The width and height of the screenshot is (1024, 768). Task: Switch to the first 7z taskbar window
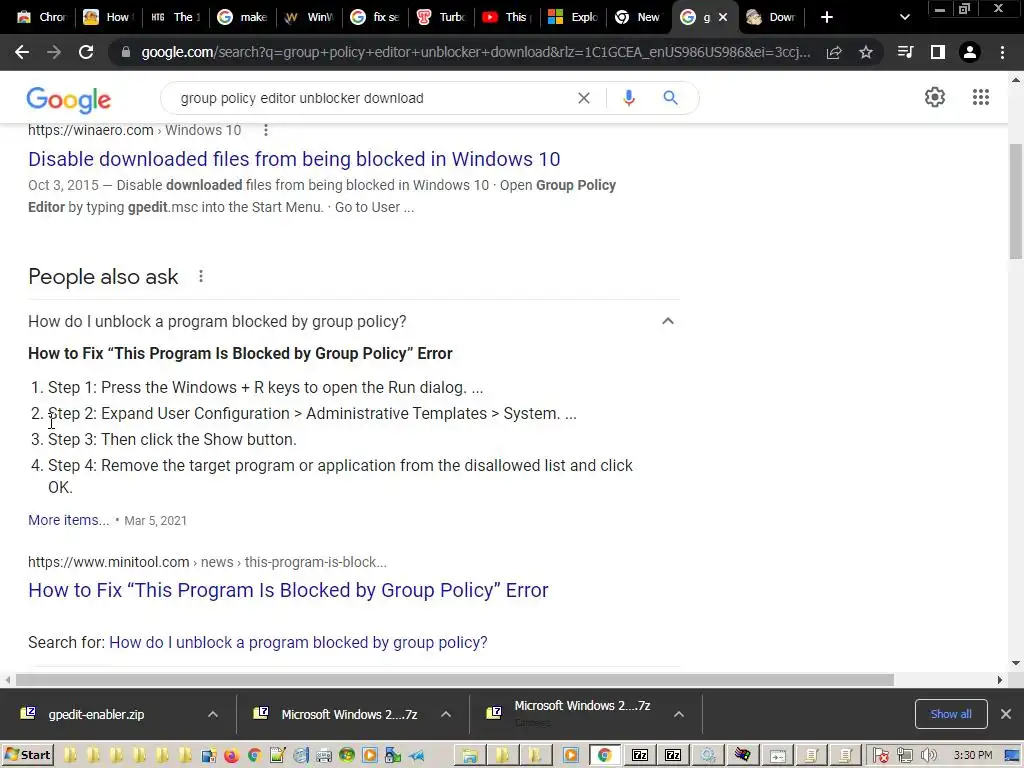click(639, 756)
